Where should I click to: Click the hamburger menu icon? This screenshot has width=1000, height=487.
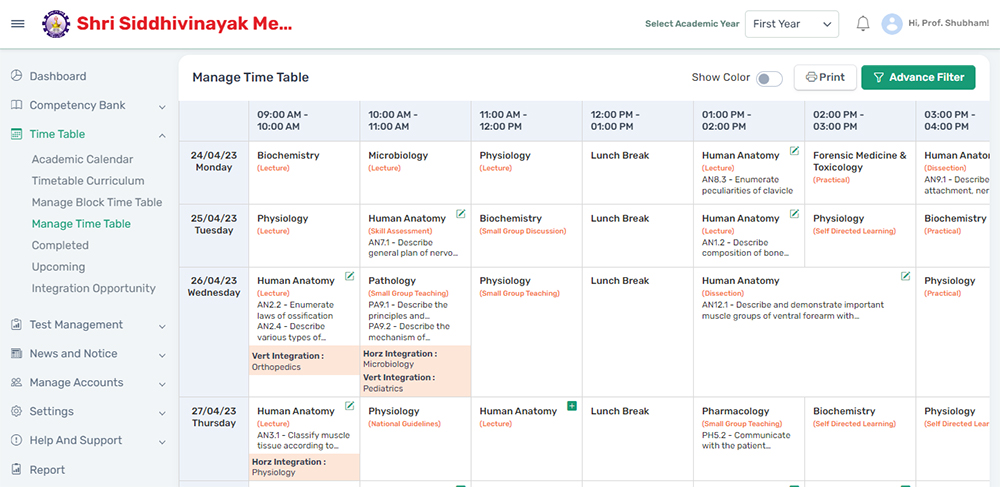(17, 24)
